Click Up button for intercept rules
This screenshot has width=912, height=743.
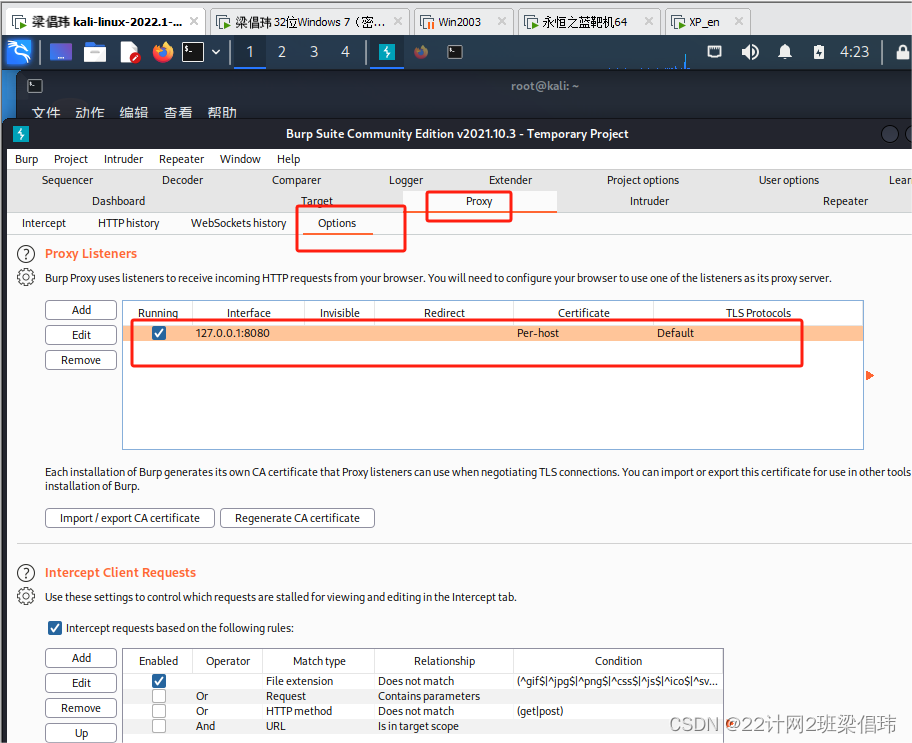coord(81,733)
